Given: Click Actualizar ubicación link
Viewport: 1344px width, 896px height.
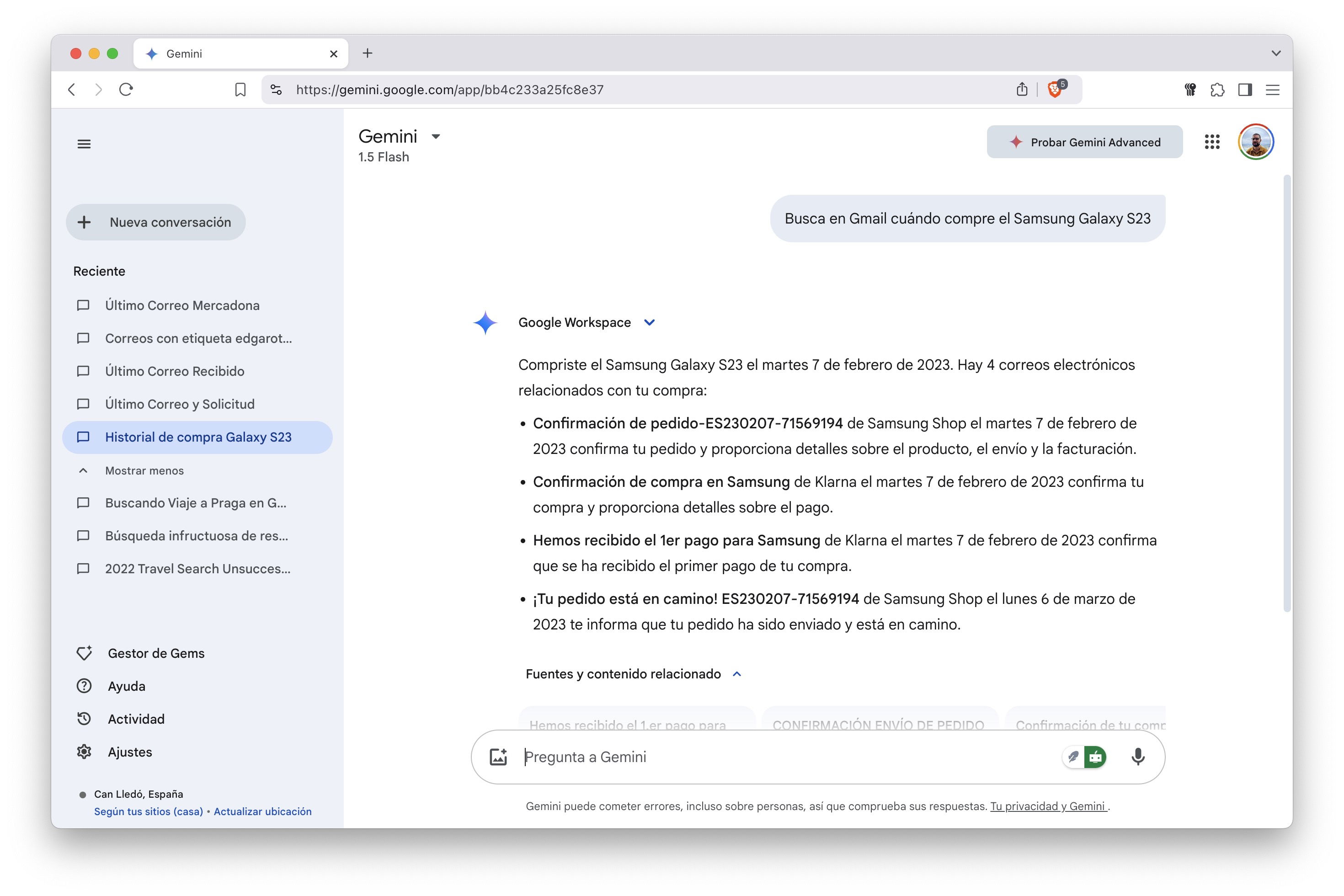Looking at the screenshot, I should coord(263,811).
